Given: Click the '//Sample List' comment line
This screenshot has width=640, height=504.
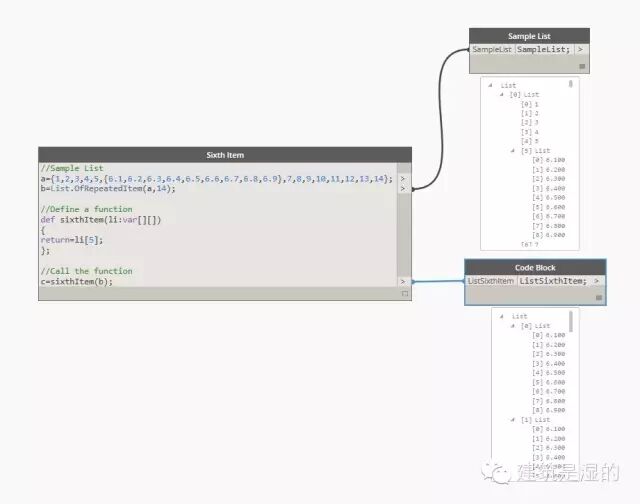Looking at the screenshot, I should click(x=72, y=168).
